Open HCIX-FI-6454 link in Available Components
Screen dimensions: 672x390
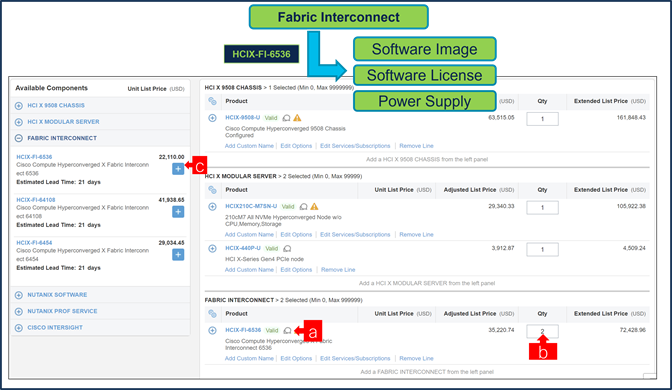click(x=34, y=243)
